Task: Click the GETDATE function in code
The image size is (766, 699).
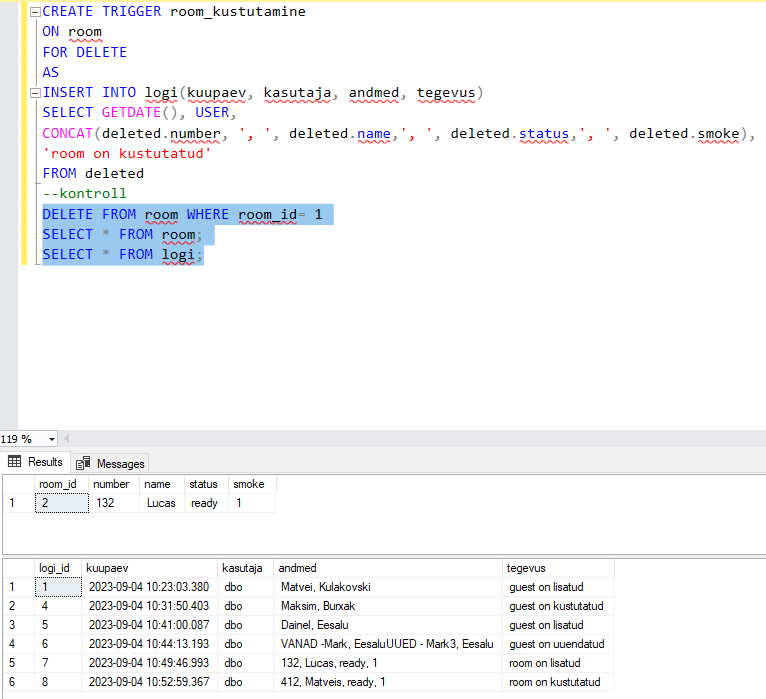Action: 131,113
